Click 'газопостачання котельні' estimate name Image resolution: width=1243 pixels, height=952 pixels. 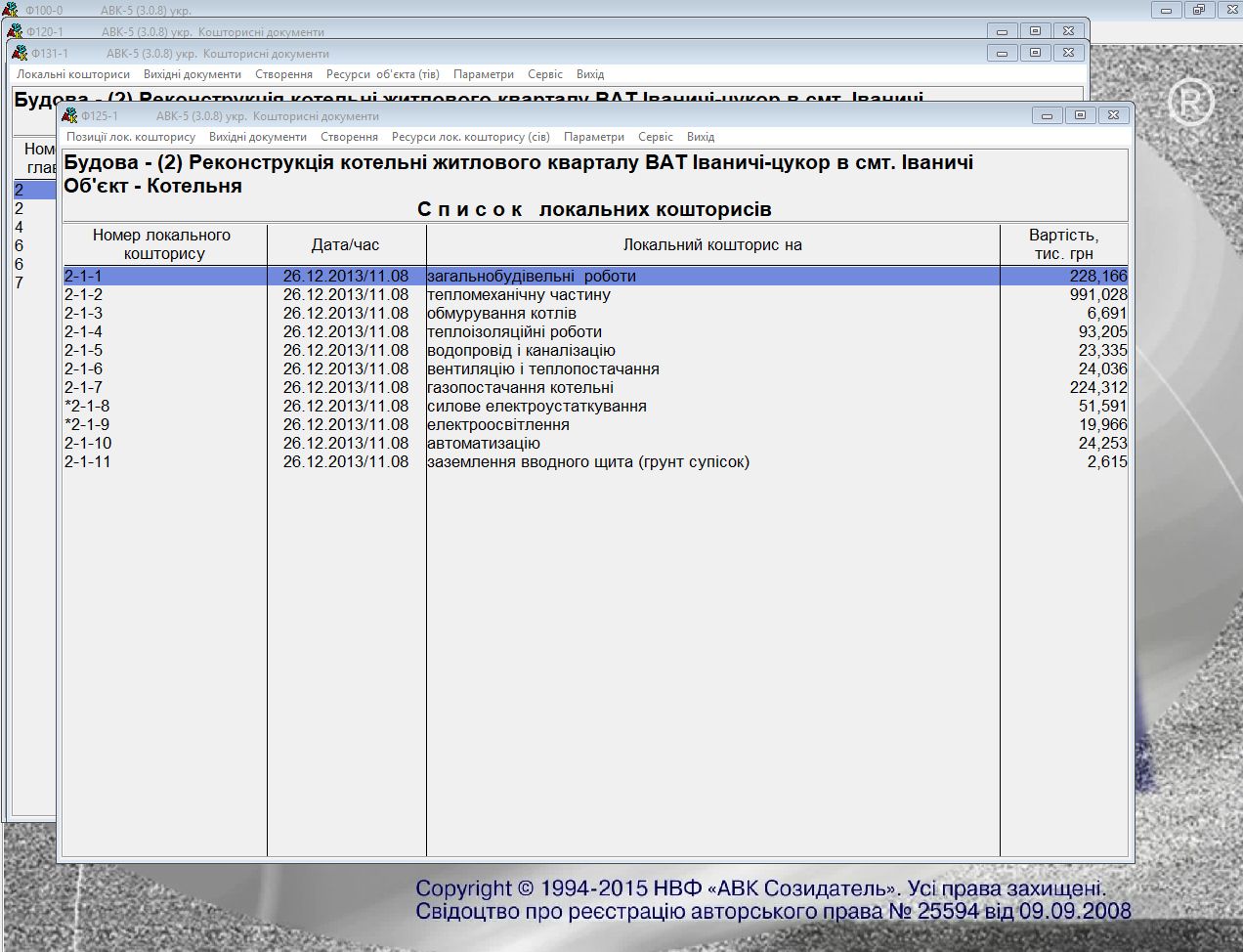520,387
